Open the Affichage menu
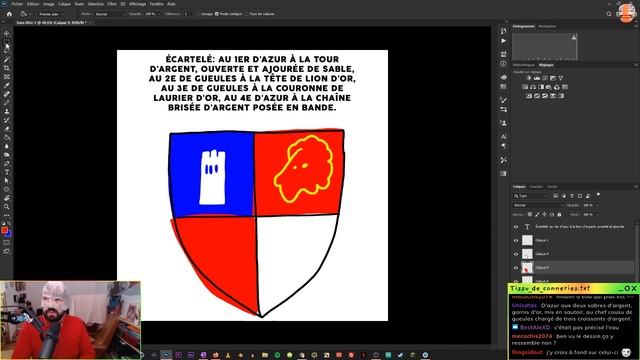 coord(138,4)
